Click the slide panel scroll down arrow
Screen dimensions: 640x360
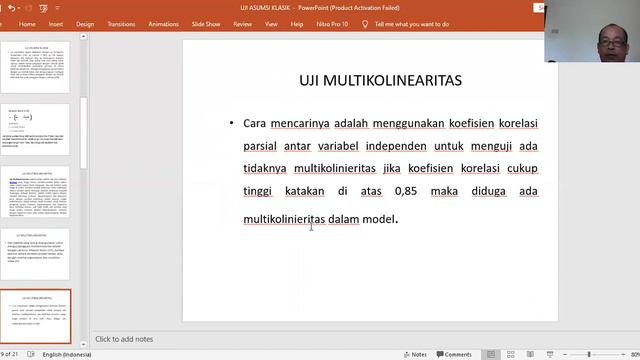(84, 344)
